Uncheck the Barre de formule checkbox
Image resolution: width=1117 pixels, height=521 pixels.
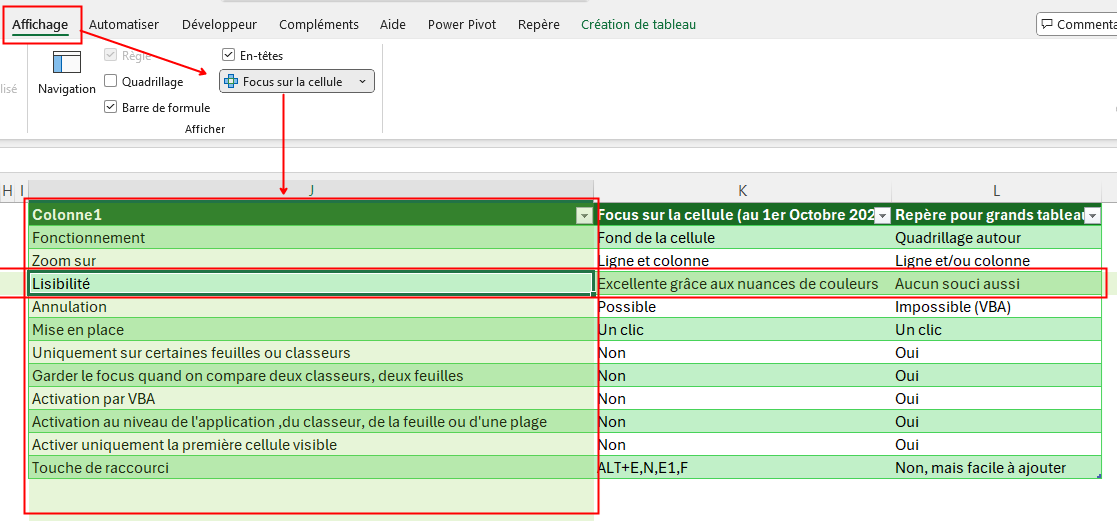coord(111,108)
